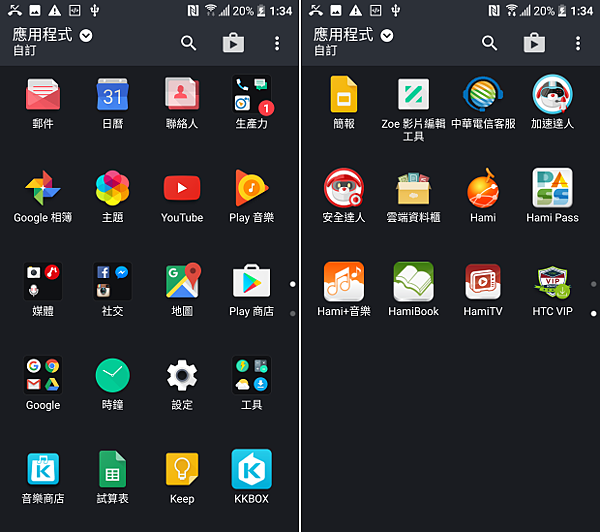Open the 雲端資料櫃 app
Image resolution: width=600 pixels, height=532 pixels.
(413, 188)
